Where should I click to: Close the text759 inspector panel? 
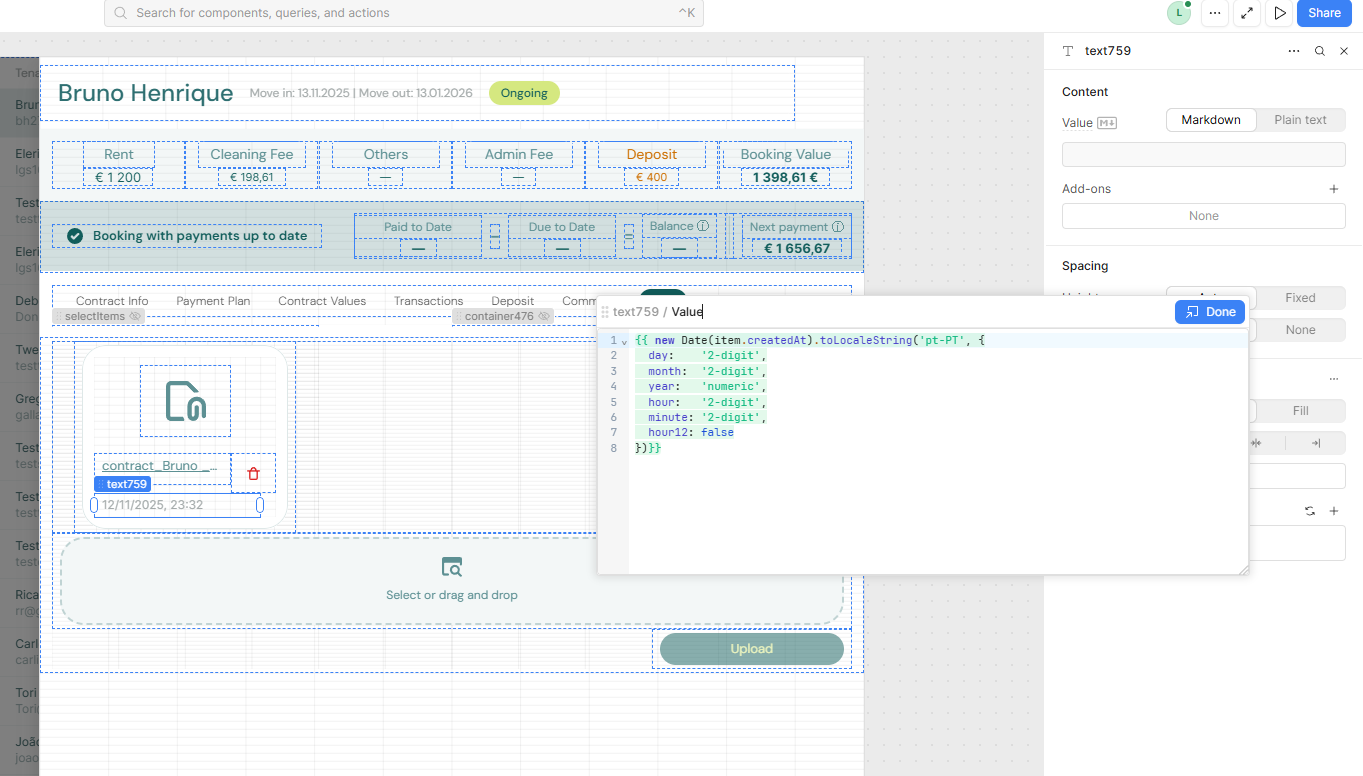point(1344,50)
